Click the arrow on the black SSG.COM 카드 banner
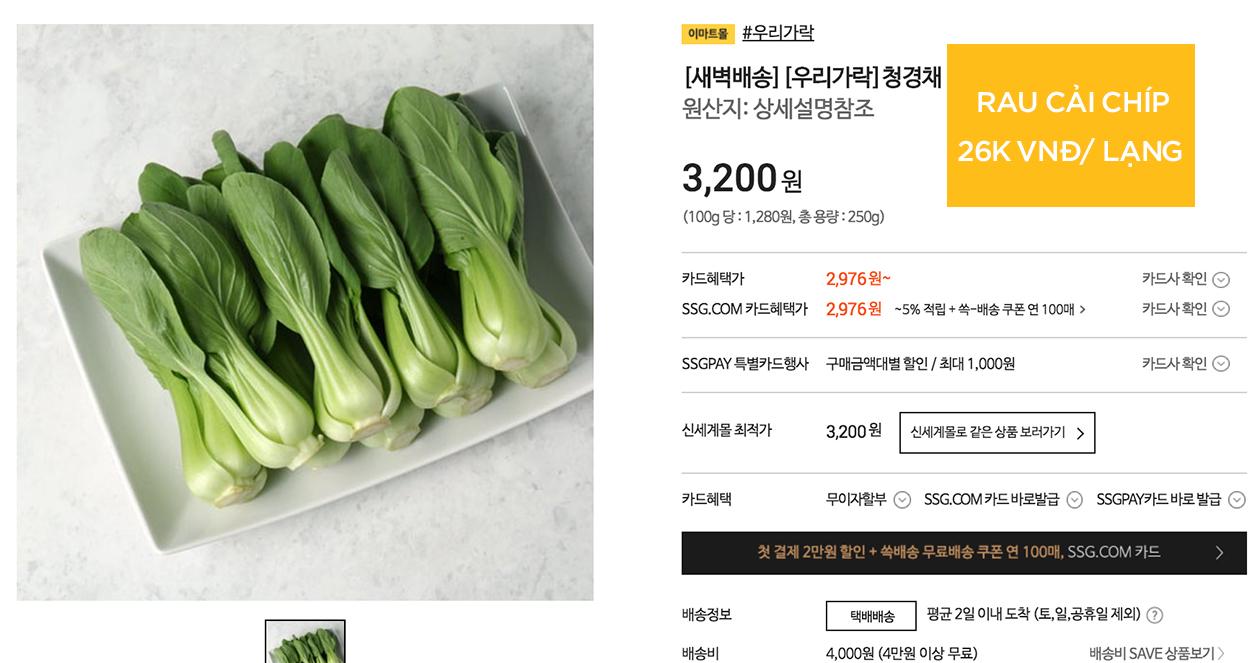 pyautogui.click(x=1219, y=552)
